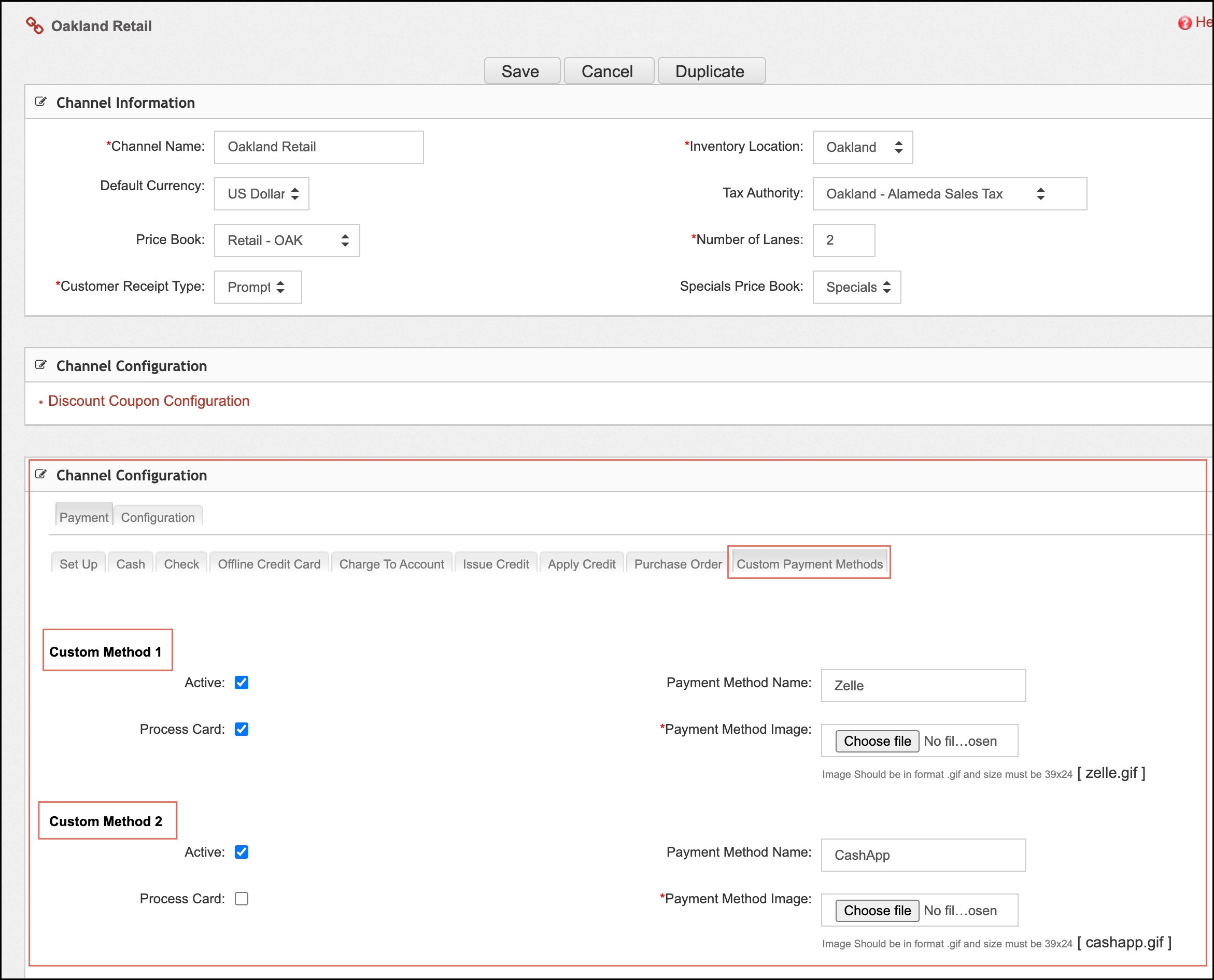Click the Channel Information section edit icon

point(40,102)
